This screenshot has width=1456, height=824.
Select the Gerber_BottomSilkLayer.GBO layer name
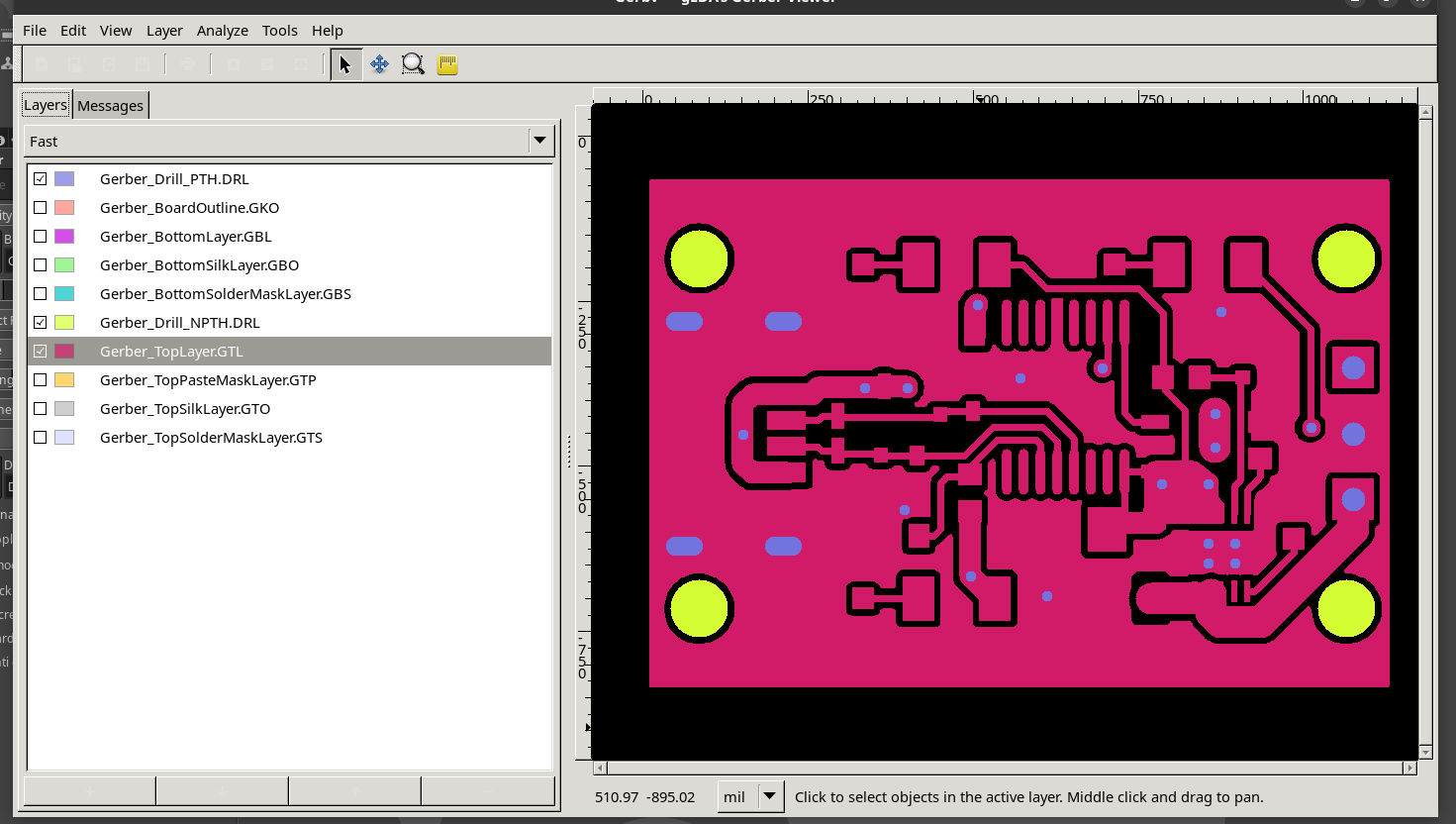coord(199,265)
